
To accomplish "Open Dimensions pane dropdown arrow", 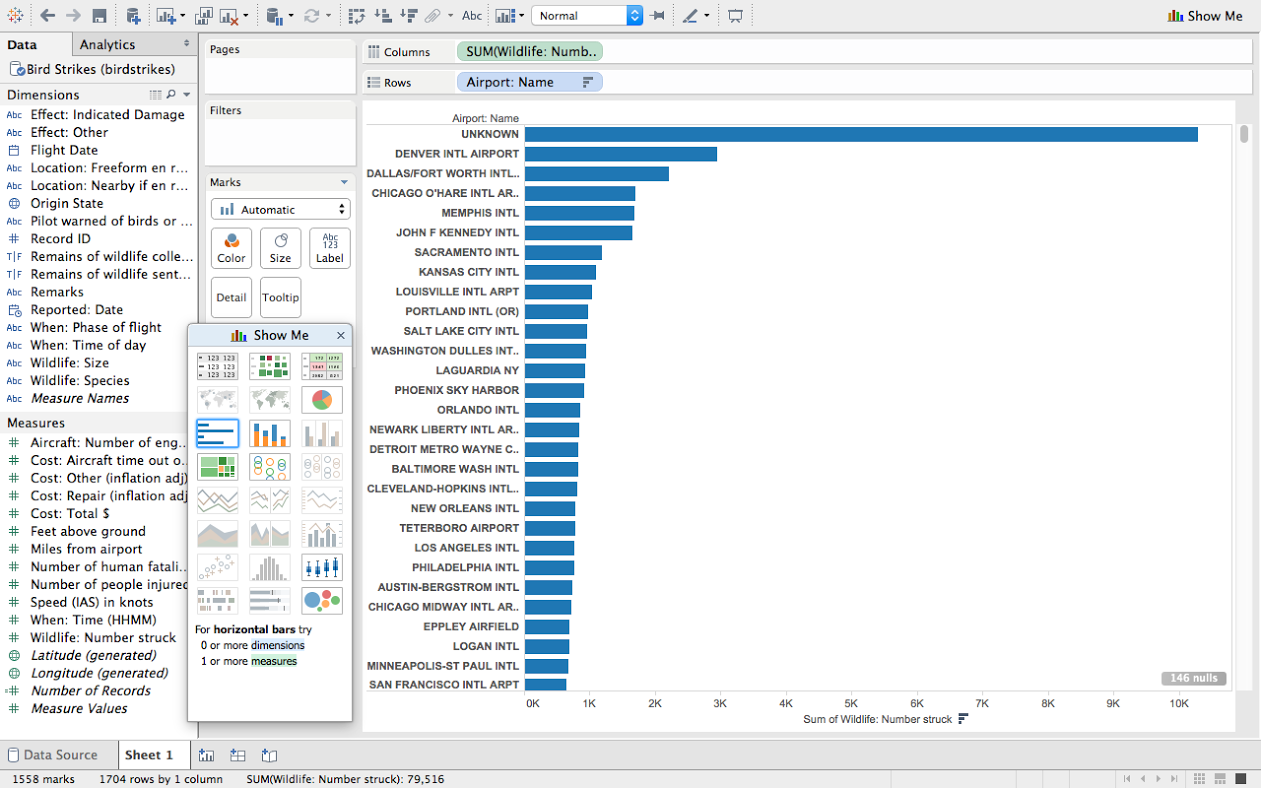I will (x=186, y=95).
